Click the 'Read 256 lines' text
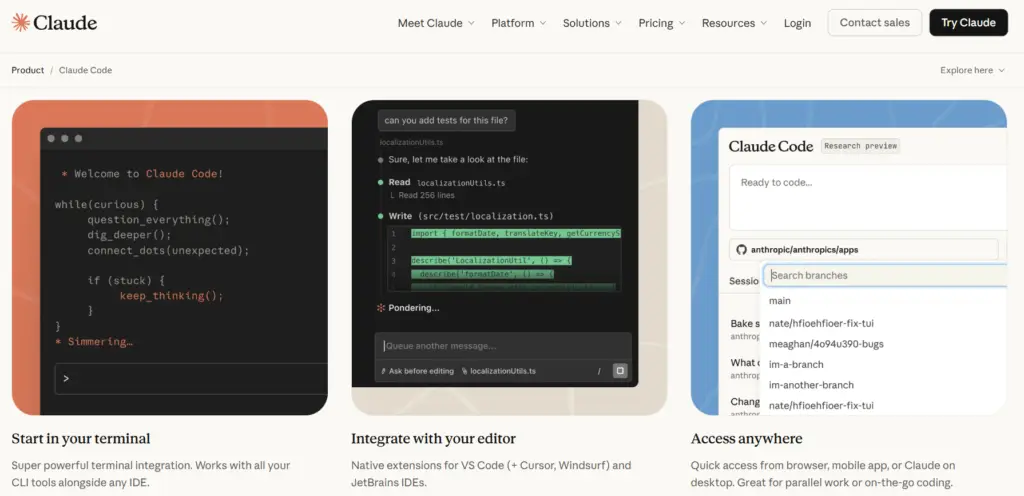1024x496 pixels. click(x=426, y=195)
